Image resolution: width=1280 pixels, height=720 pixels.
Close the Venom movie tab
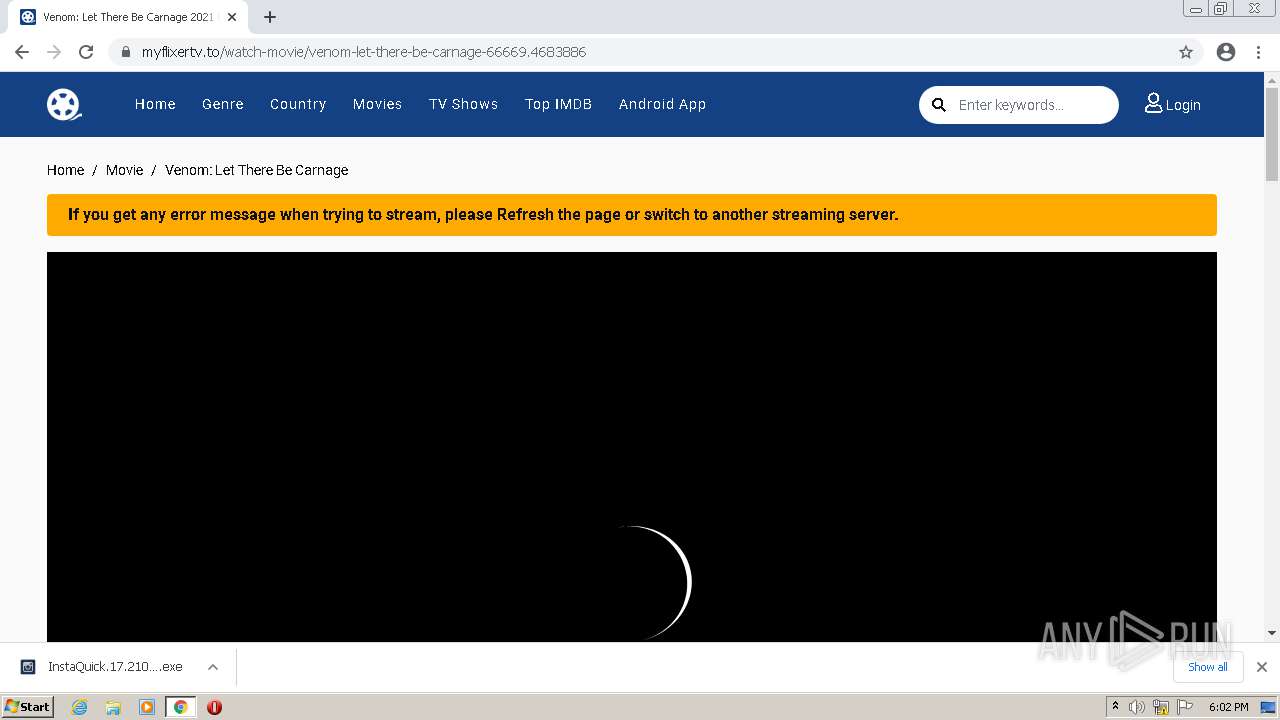[232, 17]
